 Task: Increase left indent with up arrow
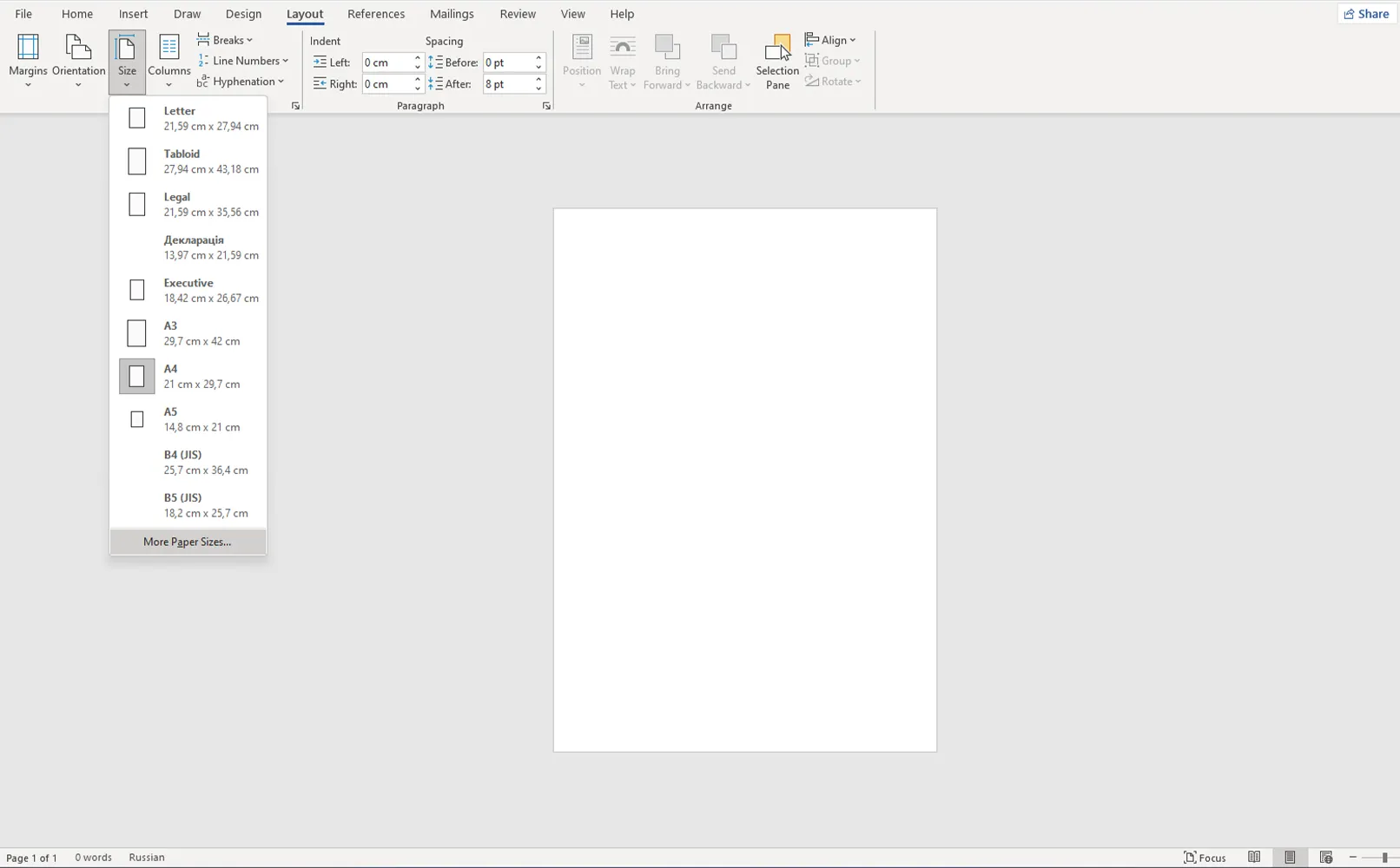(x=418, y=58)
